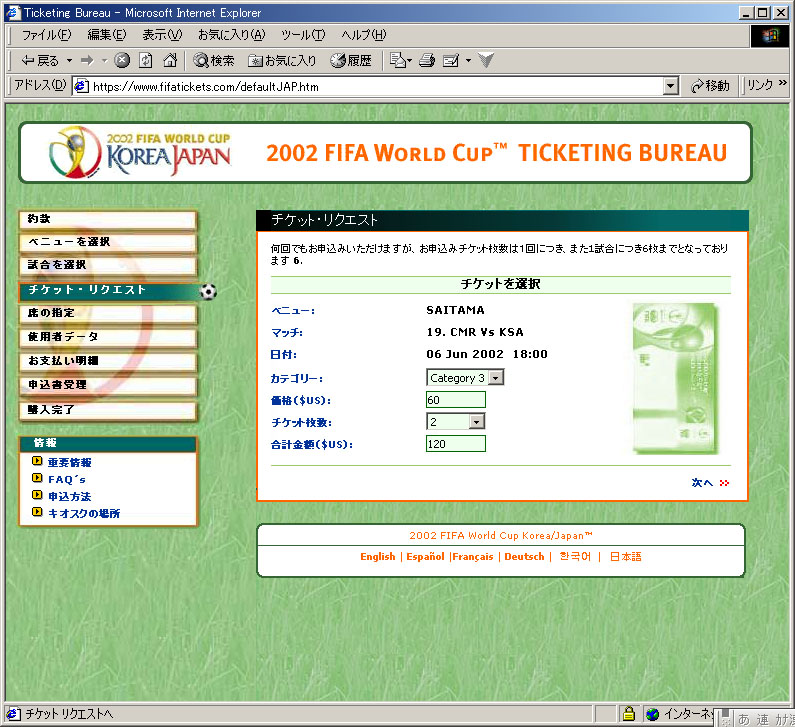
Task: Switch language to Deutsch
Action: pyautogui.click(x=524, y=557)
